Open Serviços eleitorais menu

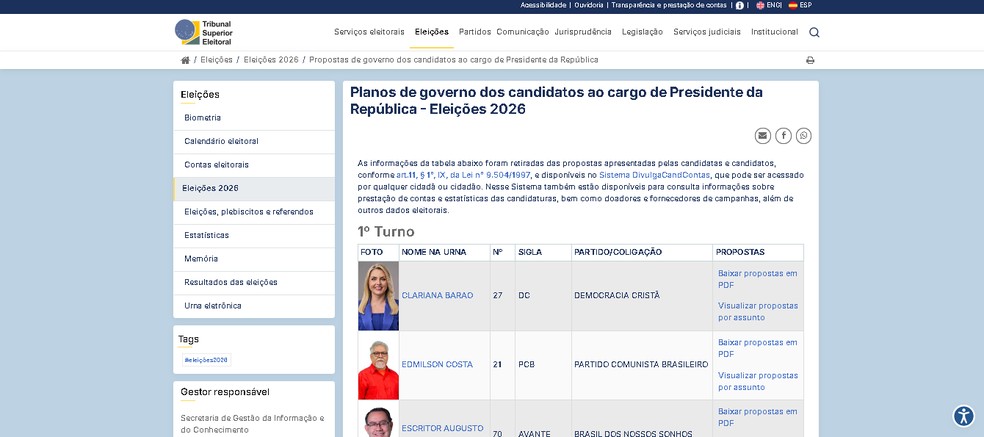[369, 32]
